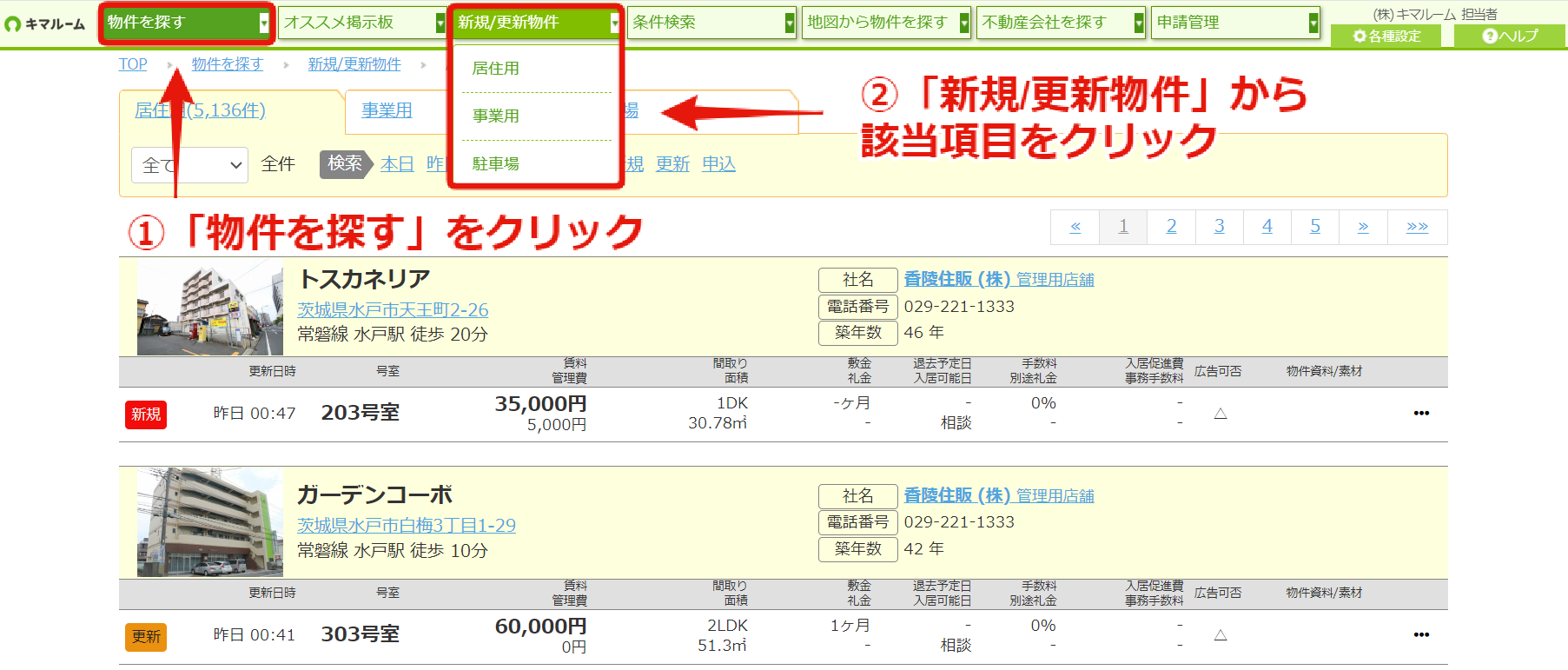
Task: Go to next page (»)
Action: (1363, 227)
